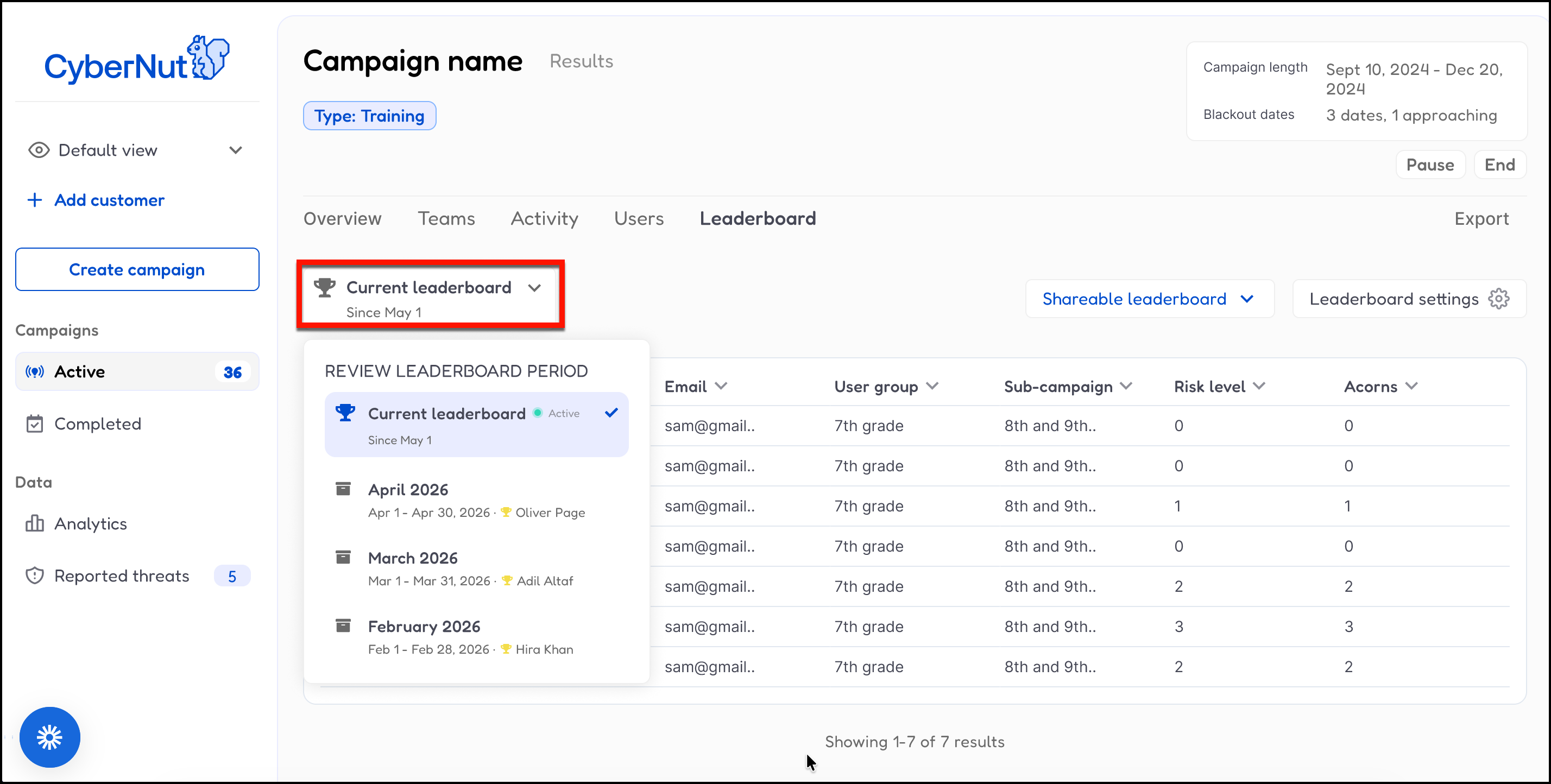Click the archive icon beside February 2026
This screenshot has height=784, width=1551.
click(343, 625)
